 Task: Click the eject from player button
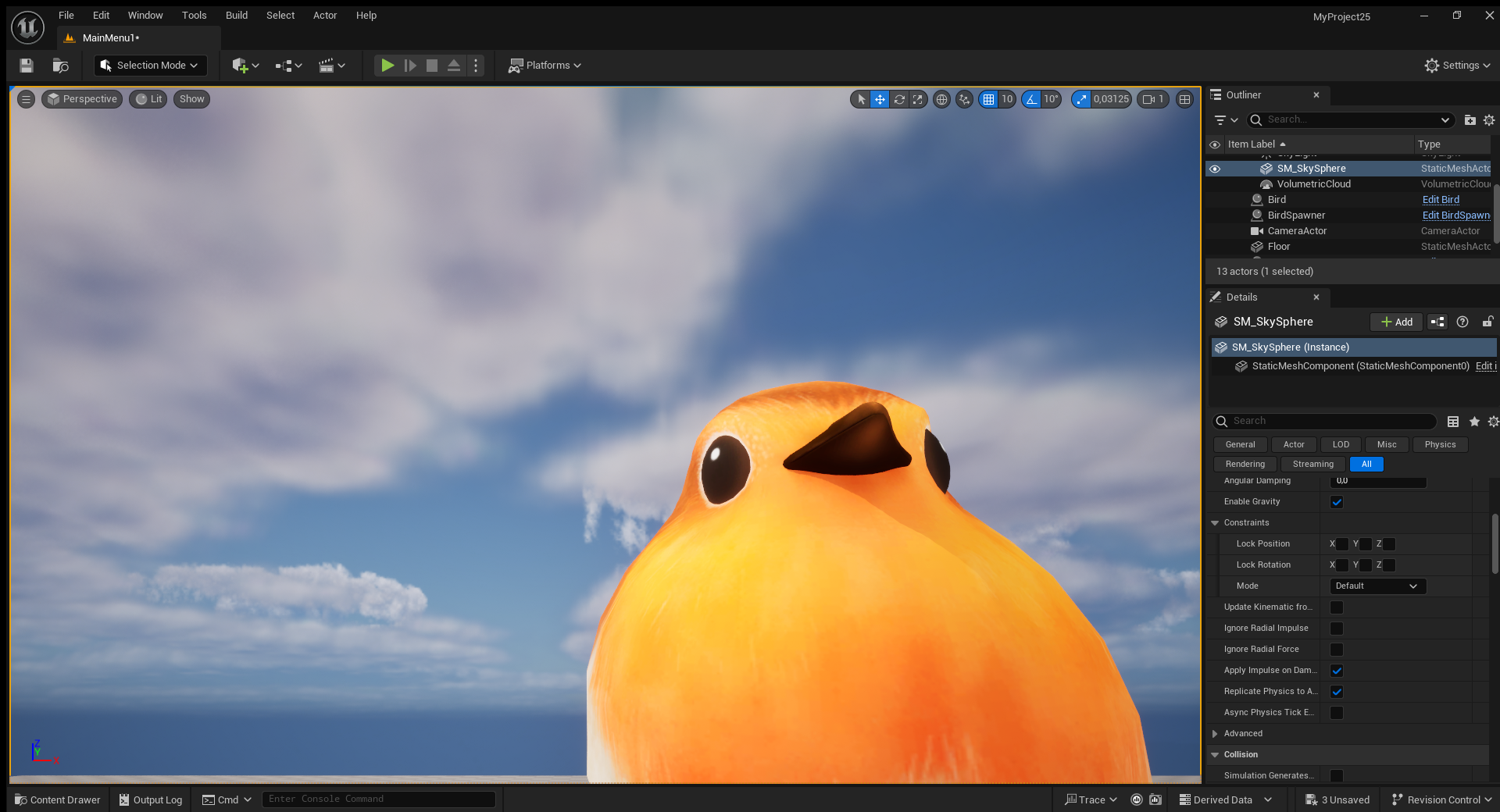(454, 66)
